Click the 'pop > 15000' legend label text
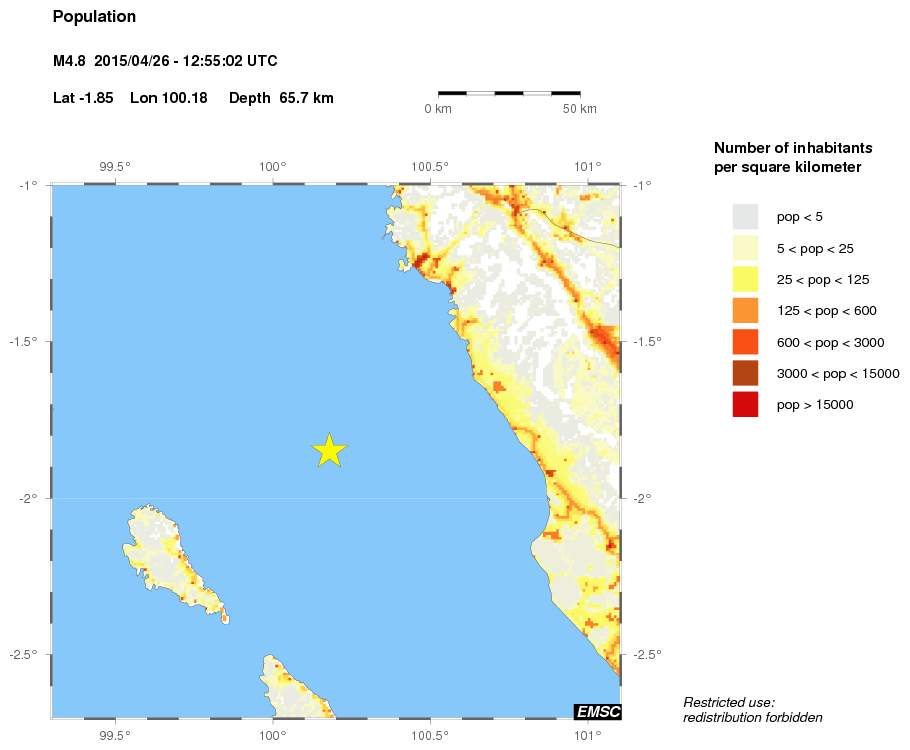The image size is (910, 750). (815, 405)
